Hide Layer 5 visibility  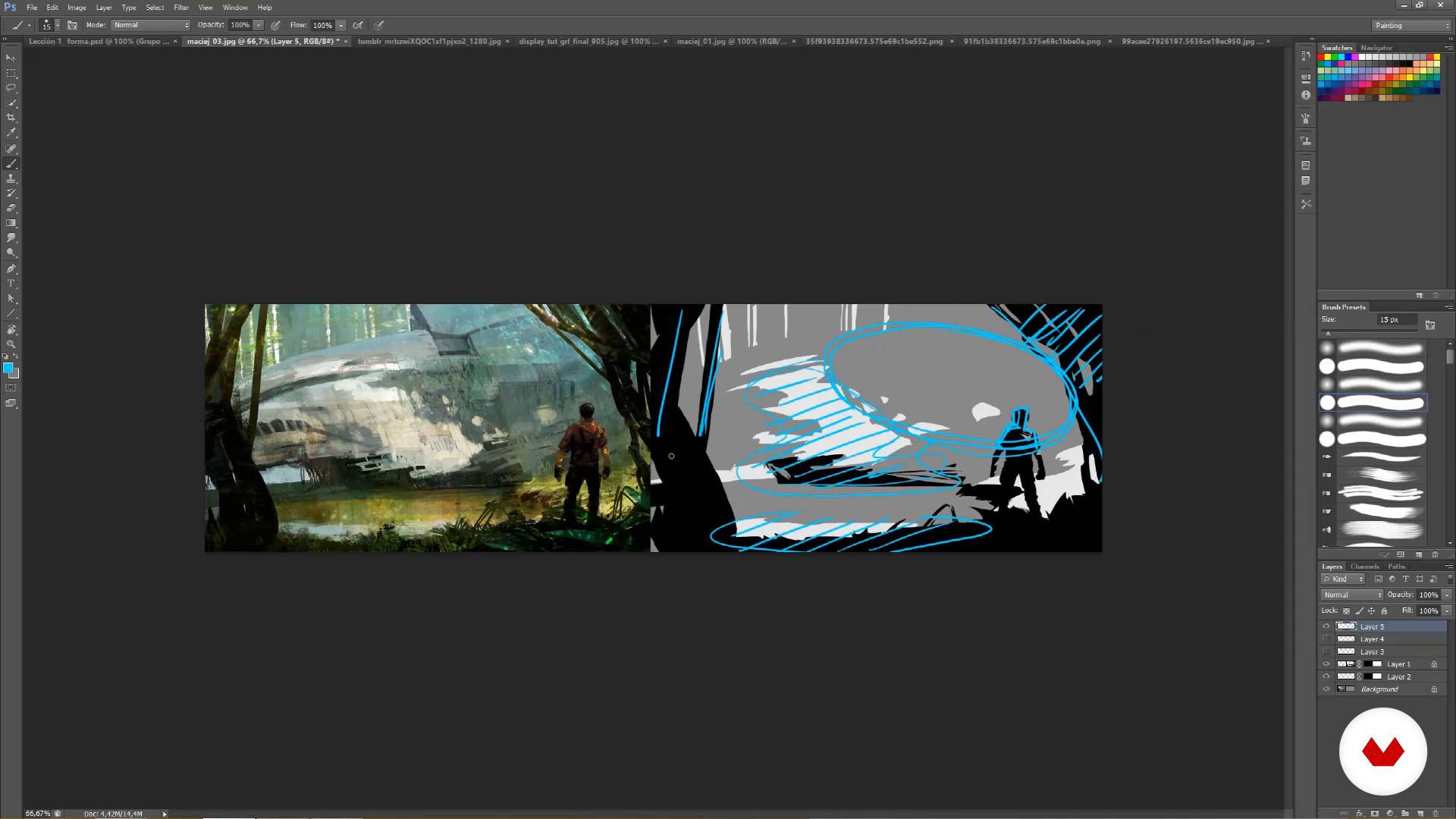click(1326, 626)
